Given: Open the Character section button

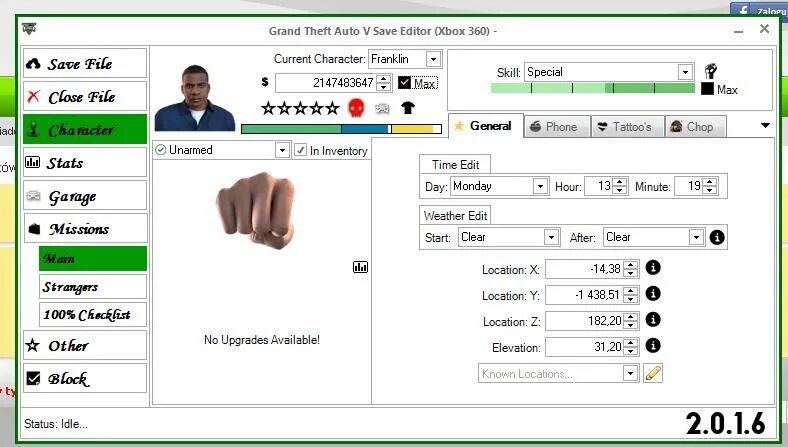Looking at the screenshot, I should (85, 129).
